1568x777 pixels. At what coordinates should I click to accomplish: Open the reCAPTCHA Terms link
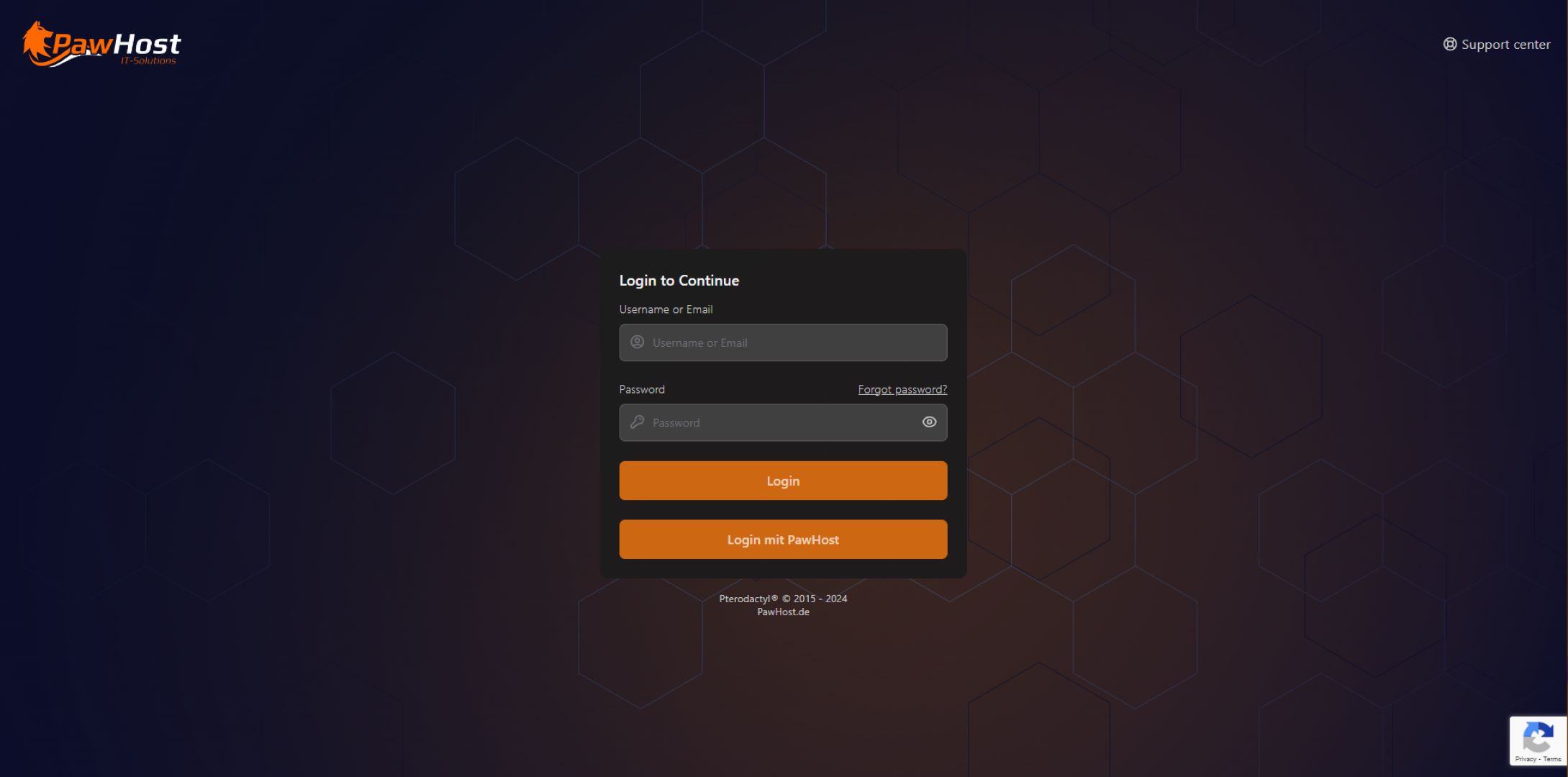pos(1552,759)
